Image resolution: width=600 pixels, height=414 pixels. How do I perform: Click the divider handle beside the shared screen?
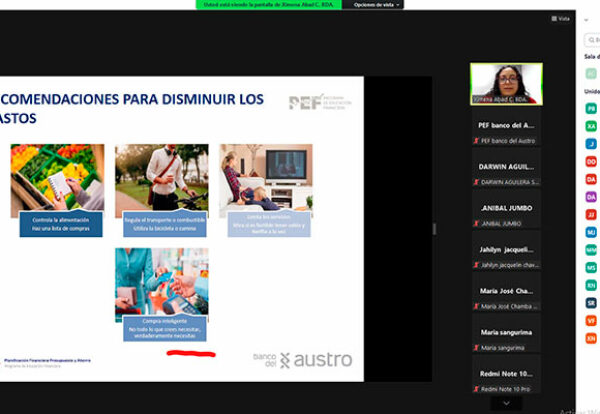pos(434,229)
